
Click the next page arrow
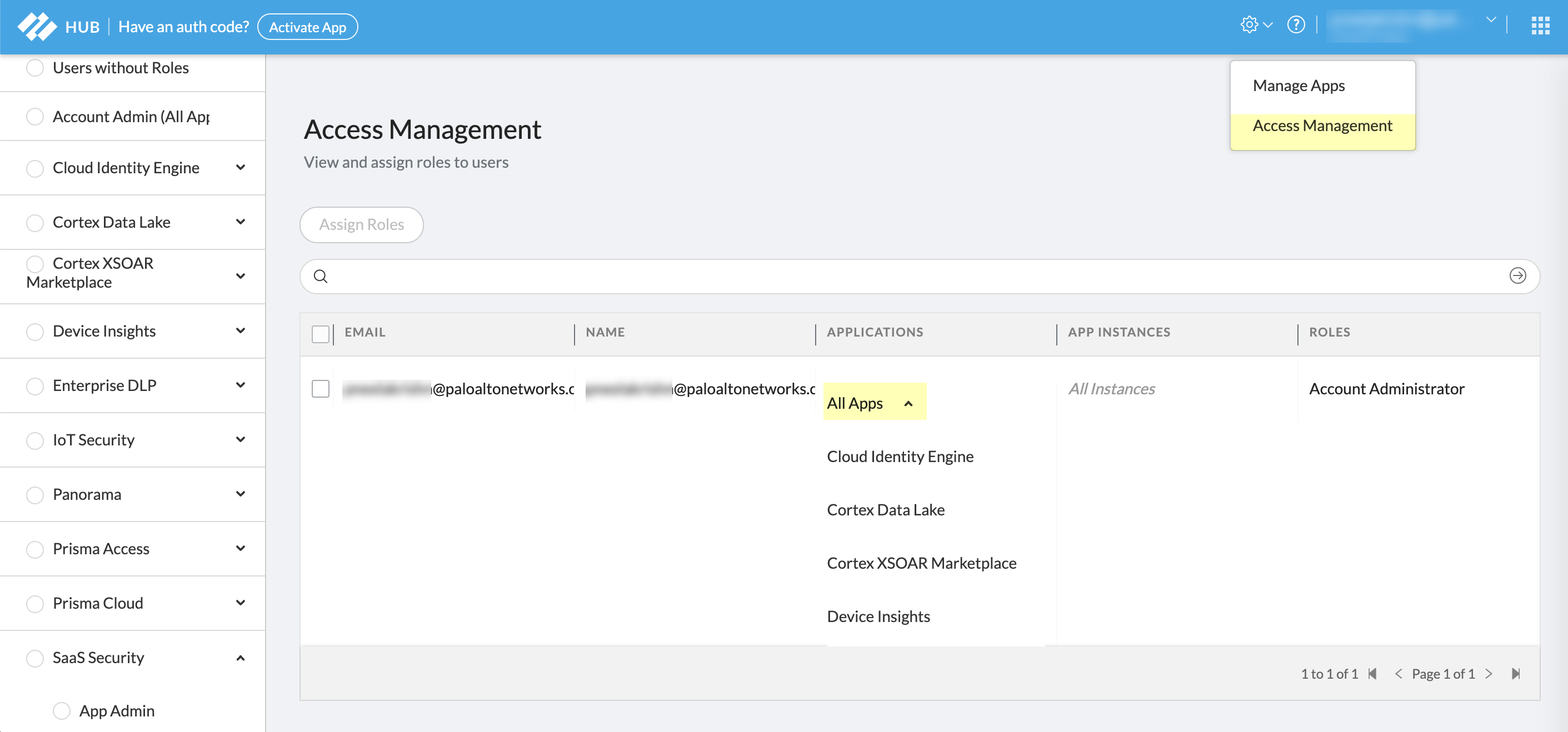(1489, 674)
